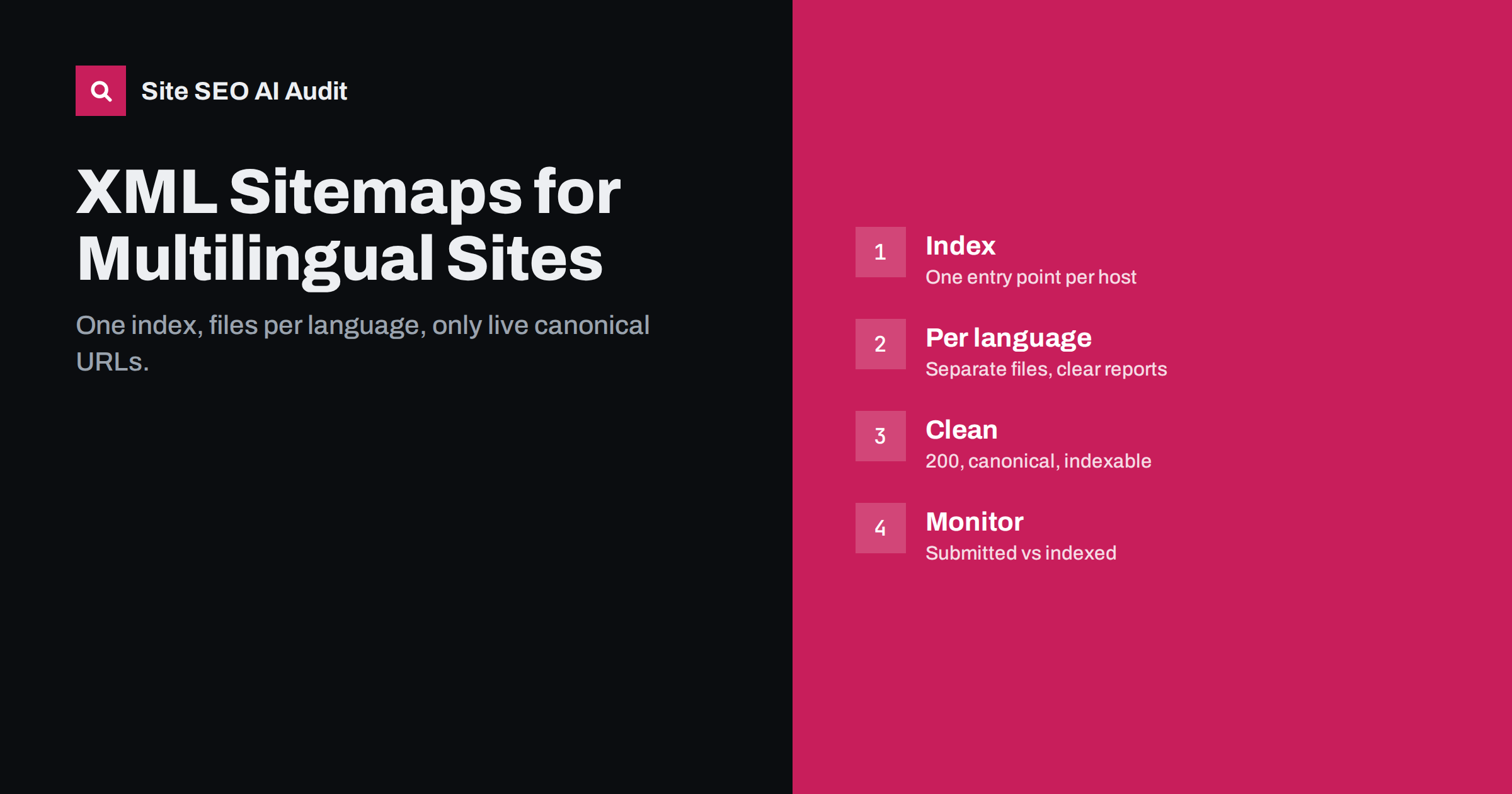Click 'Separate files, clear reports' text
1512x794 pixels.
click(x=1046, y=369)
